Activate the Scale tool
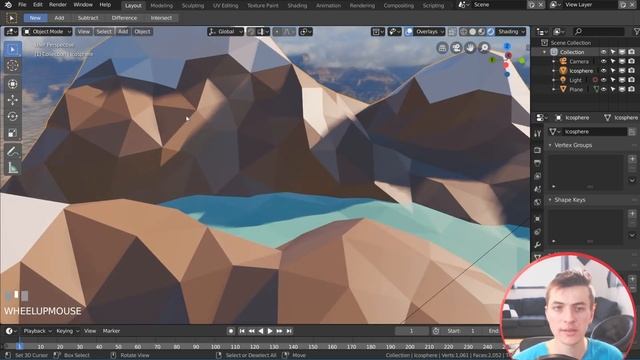The image size is (640, 360). (x=13, y=133)
